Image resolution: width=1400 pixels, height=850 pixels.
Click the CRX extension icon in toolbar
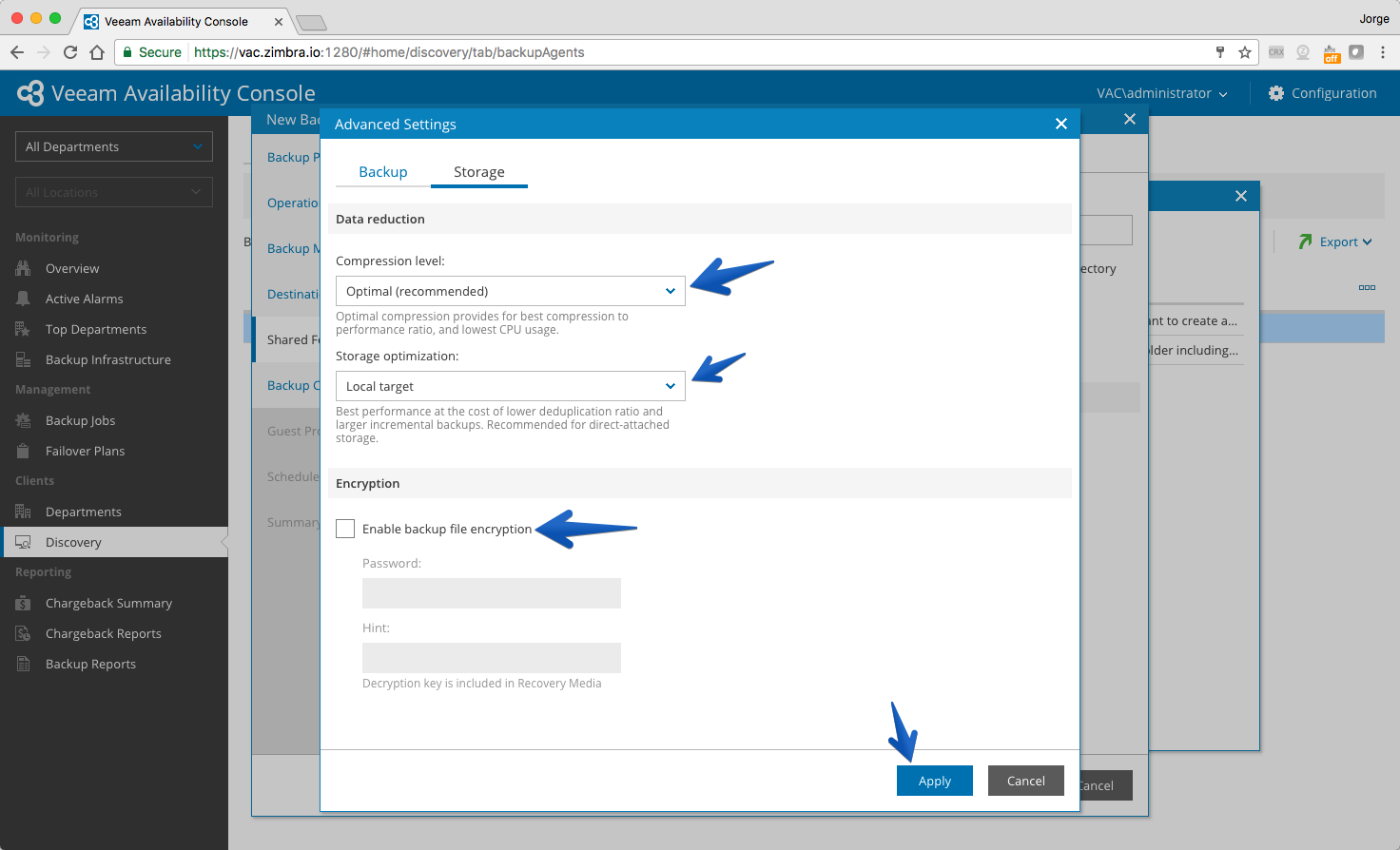[1276, 52]
